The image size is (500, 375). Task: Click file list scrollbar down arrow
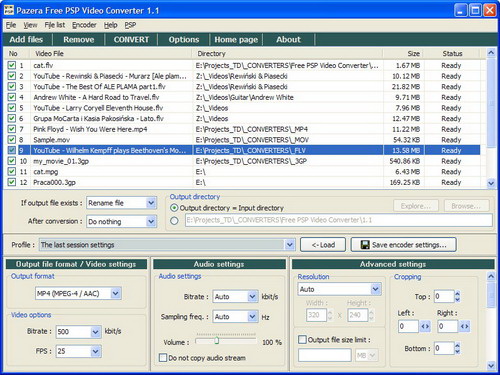pyautogui.click(x=491, y=183)
